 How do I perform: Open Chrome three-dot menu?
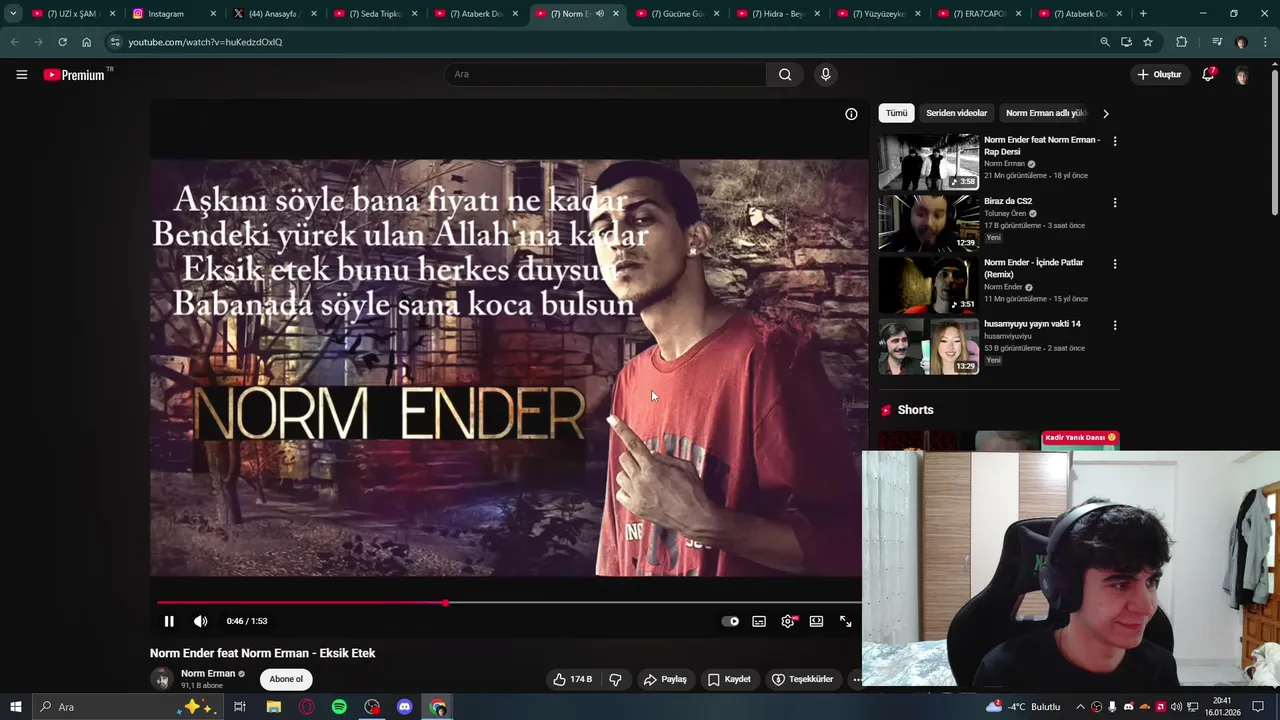(1265, 42)
